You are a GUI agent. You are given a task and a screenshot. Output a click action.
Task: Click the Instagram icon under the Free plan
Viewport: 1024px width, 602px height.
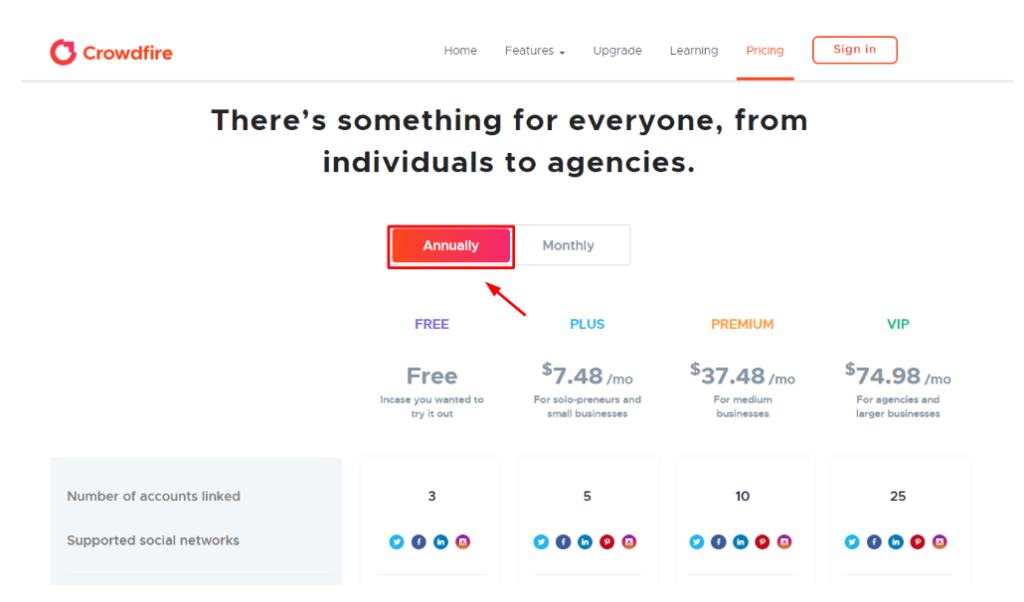coord(462,542)
